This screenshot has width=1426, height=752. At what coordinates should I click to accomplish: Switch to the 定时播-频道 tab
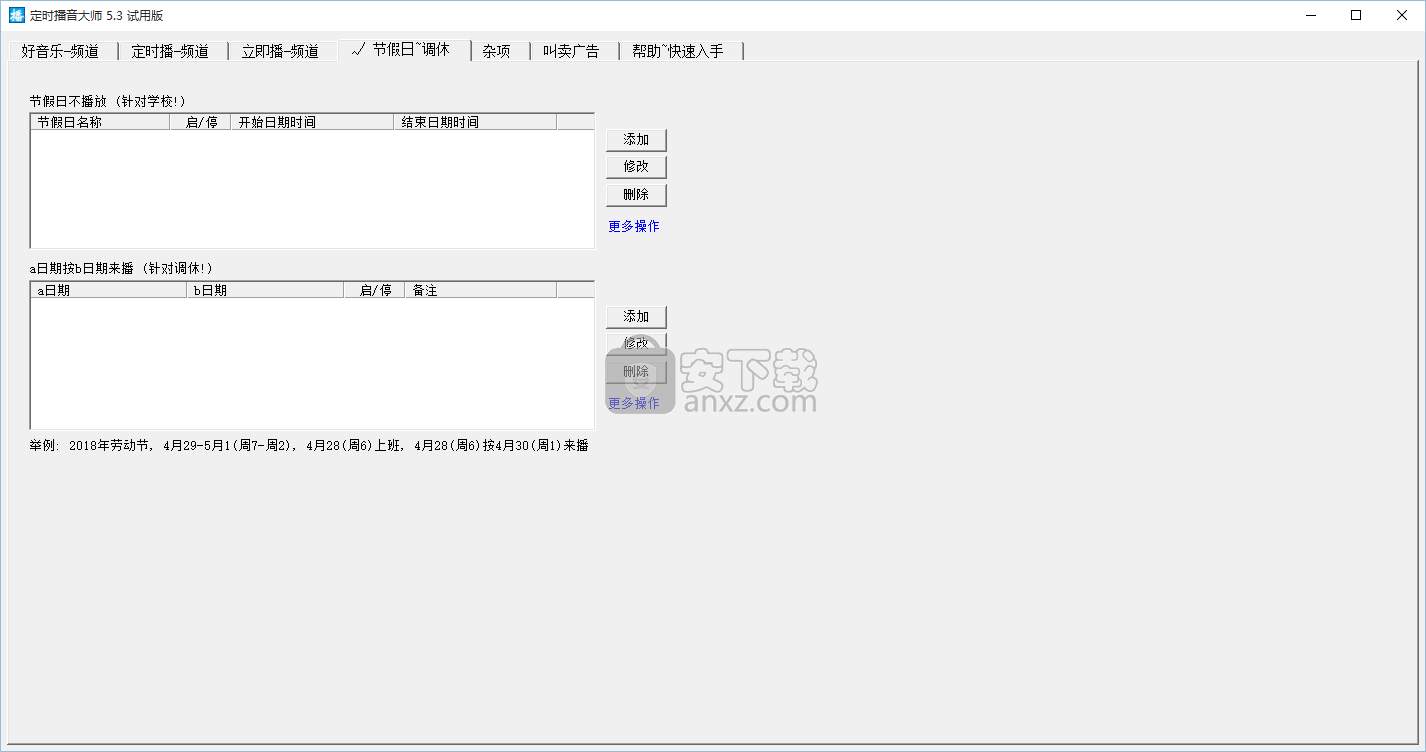coord(172,51)
